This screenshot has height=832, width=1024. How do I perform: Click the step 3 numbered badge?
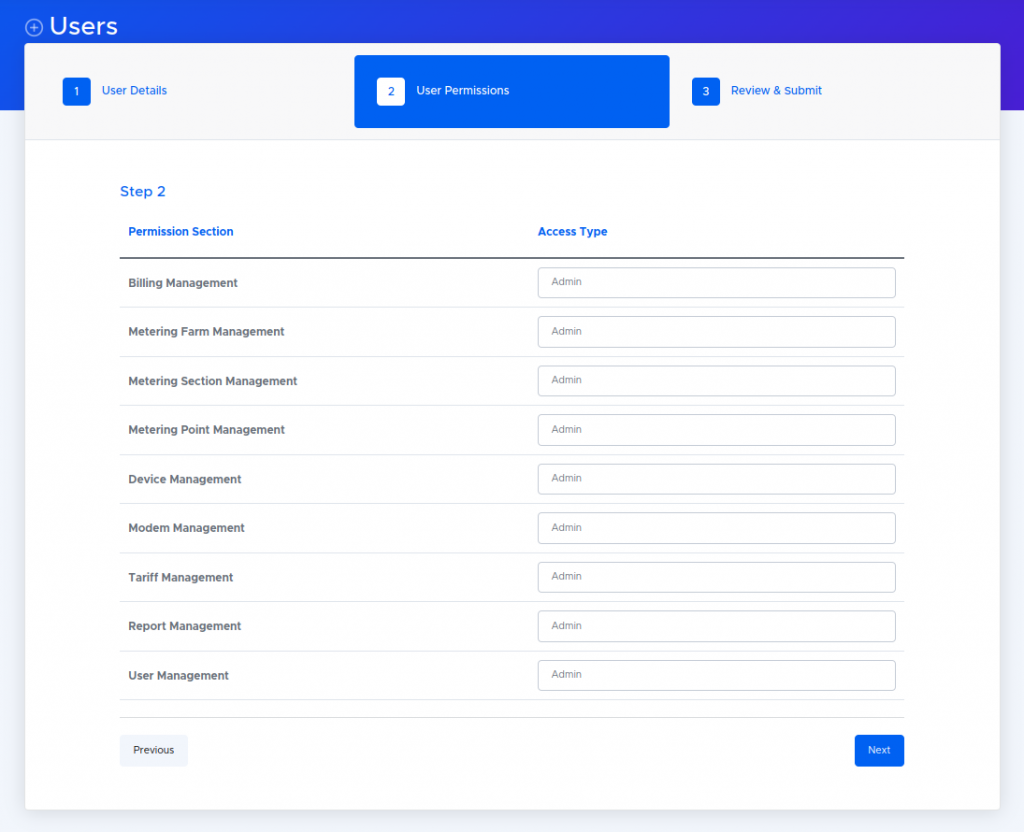coord(706,91)
